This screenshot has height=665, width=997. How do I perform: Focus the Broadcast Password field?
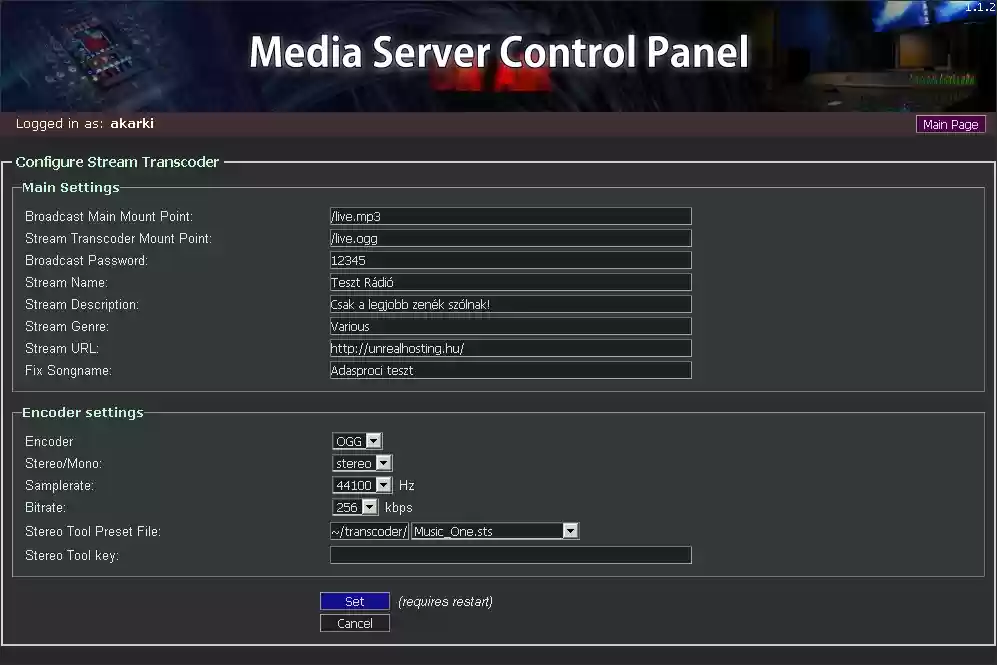pyautogui.click(x=511, y=260)
